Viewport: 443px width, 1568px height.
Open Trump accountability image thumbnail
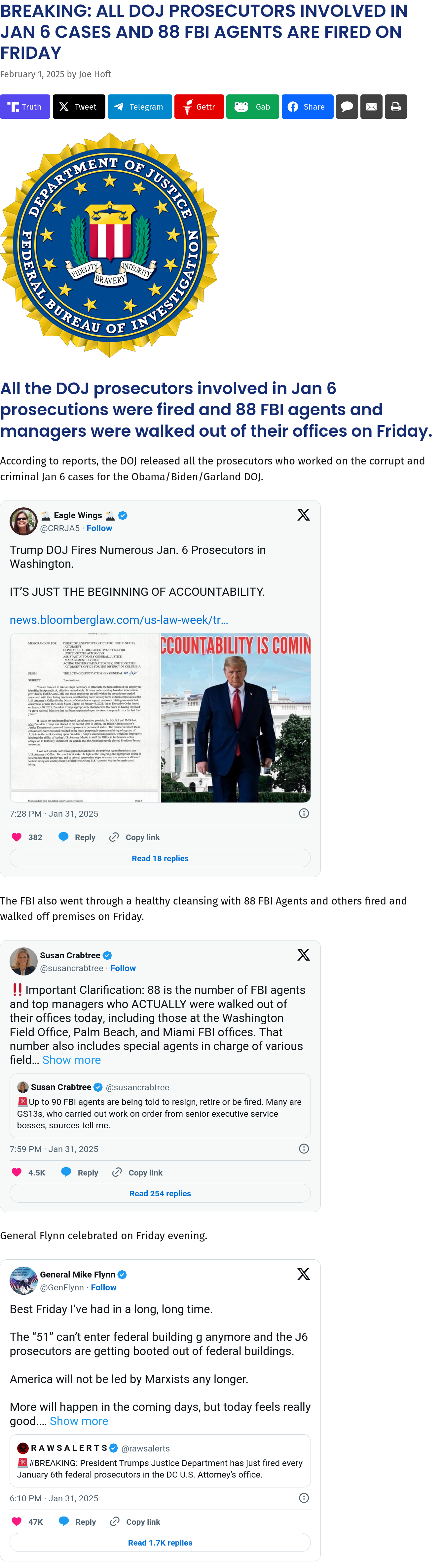(x=236, y=718)
